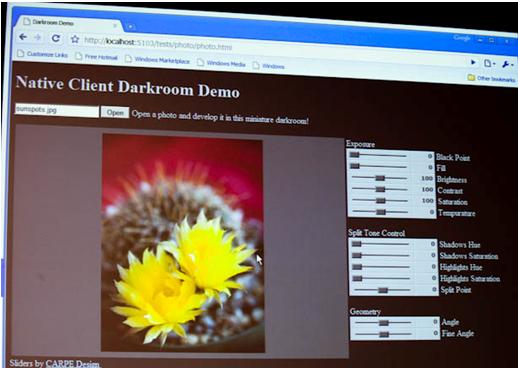Click the Fill slider handle
Viewport: 518px width, 368px height.
(x=355, y=166)
